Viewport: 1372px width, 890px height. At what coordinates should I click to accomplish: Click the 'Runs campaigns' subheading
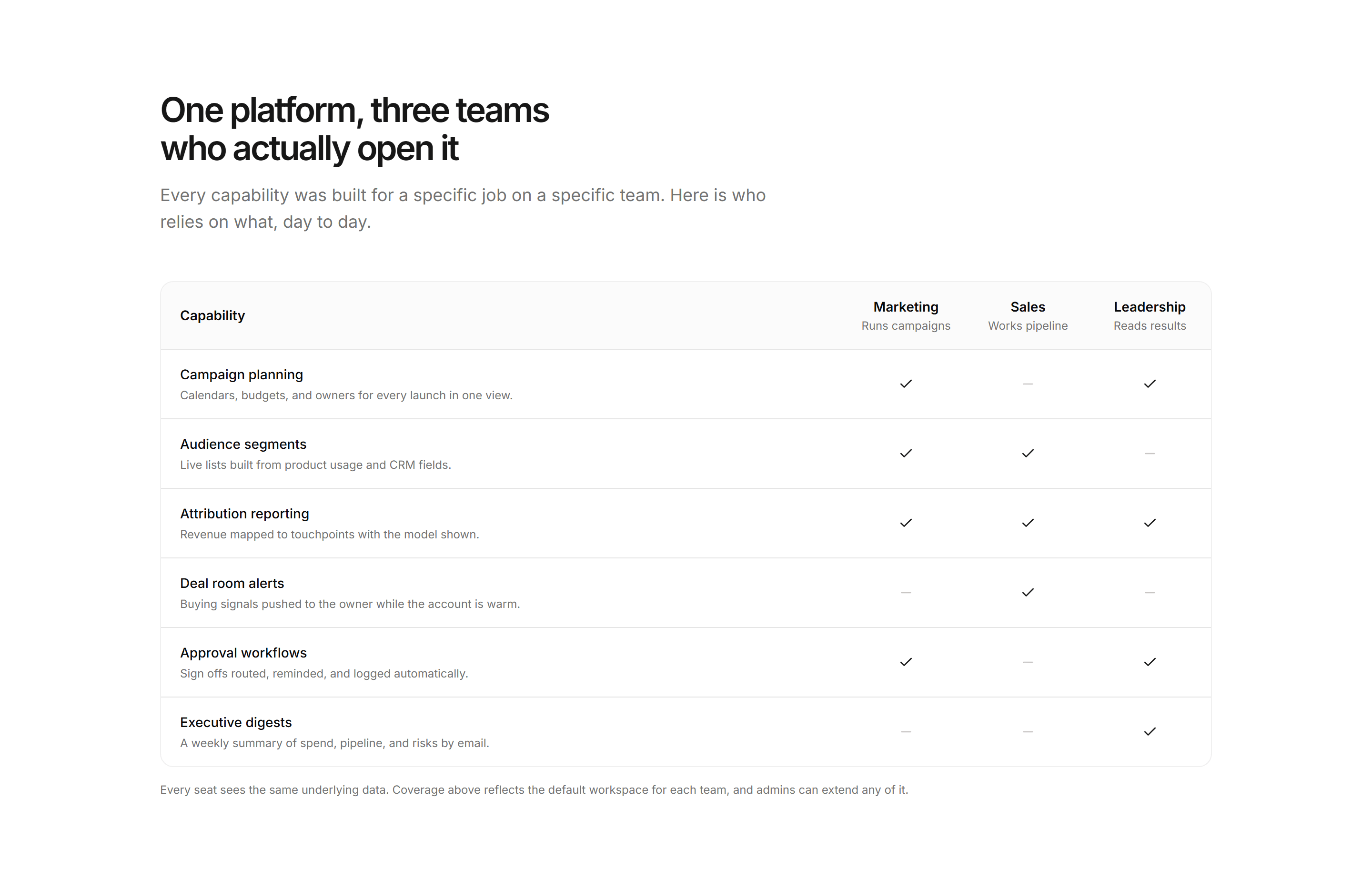906,326
